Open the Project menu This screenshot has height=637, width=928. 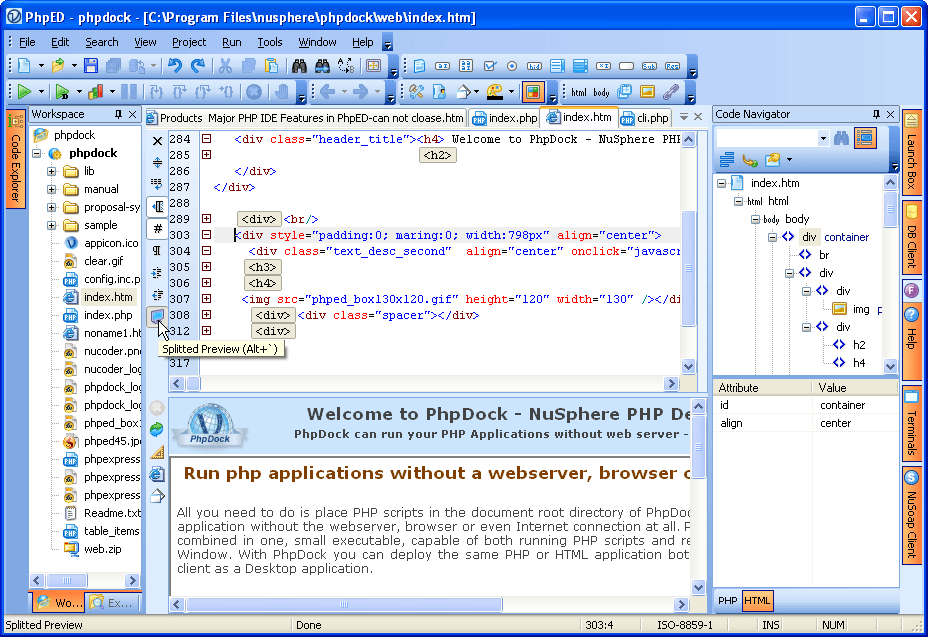point(189,42)
